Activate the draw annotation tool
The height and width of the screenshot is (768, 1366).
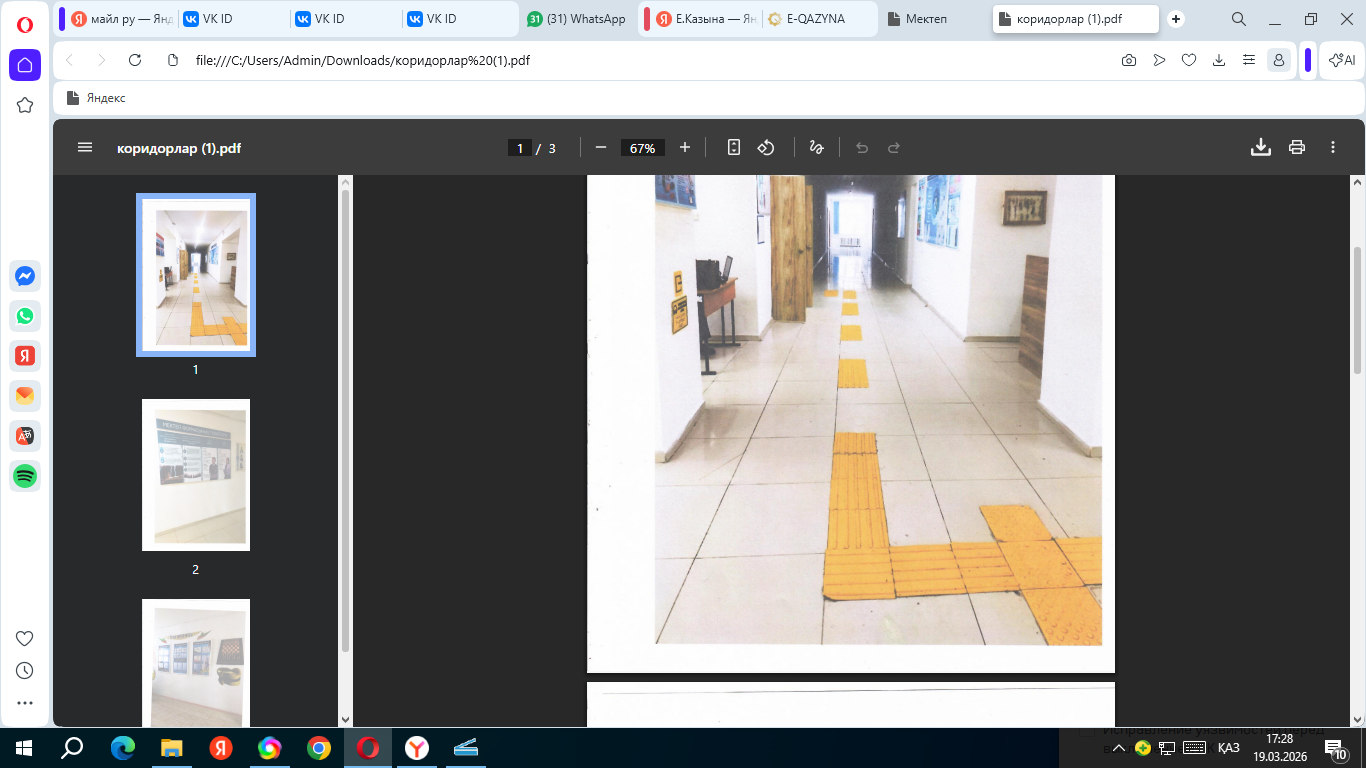pos(816,148)
